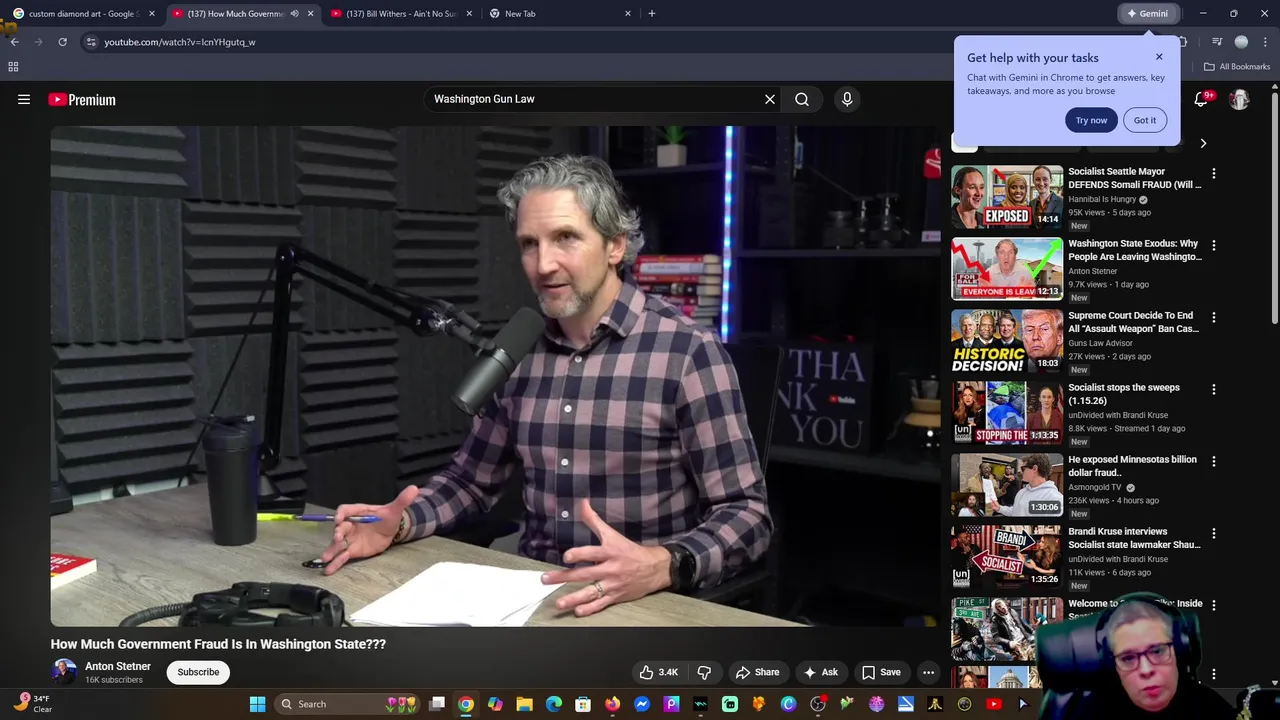Click Got it in the Gemini popup
The image size is (1280, 720).
[1145, 120]
